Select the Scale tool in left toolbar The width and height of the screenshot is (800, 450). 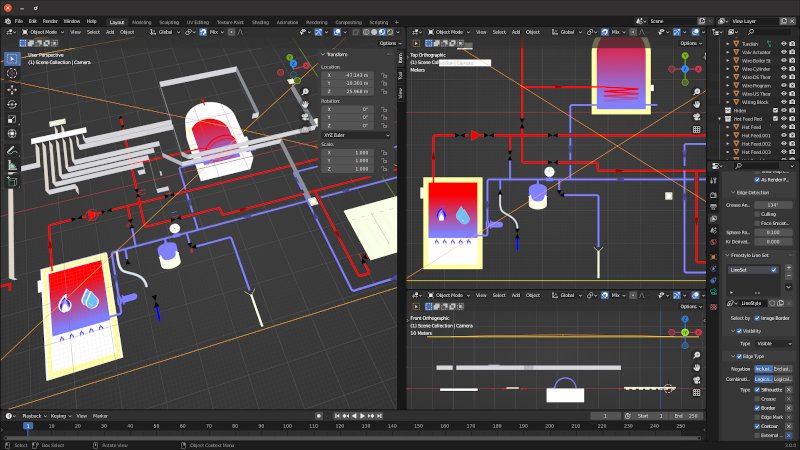(x=12, y=119)
